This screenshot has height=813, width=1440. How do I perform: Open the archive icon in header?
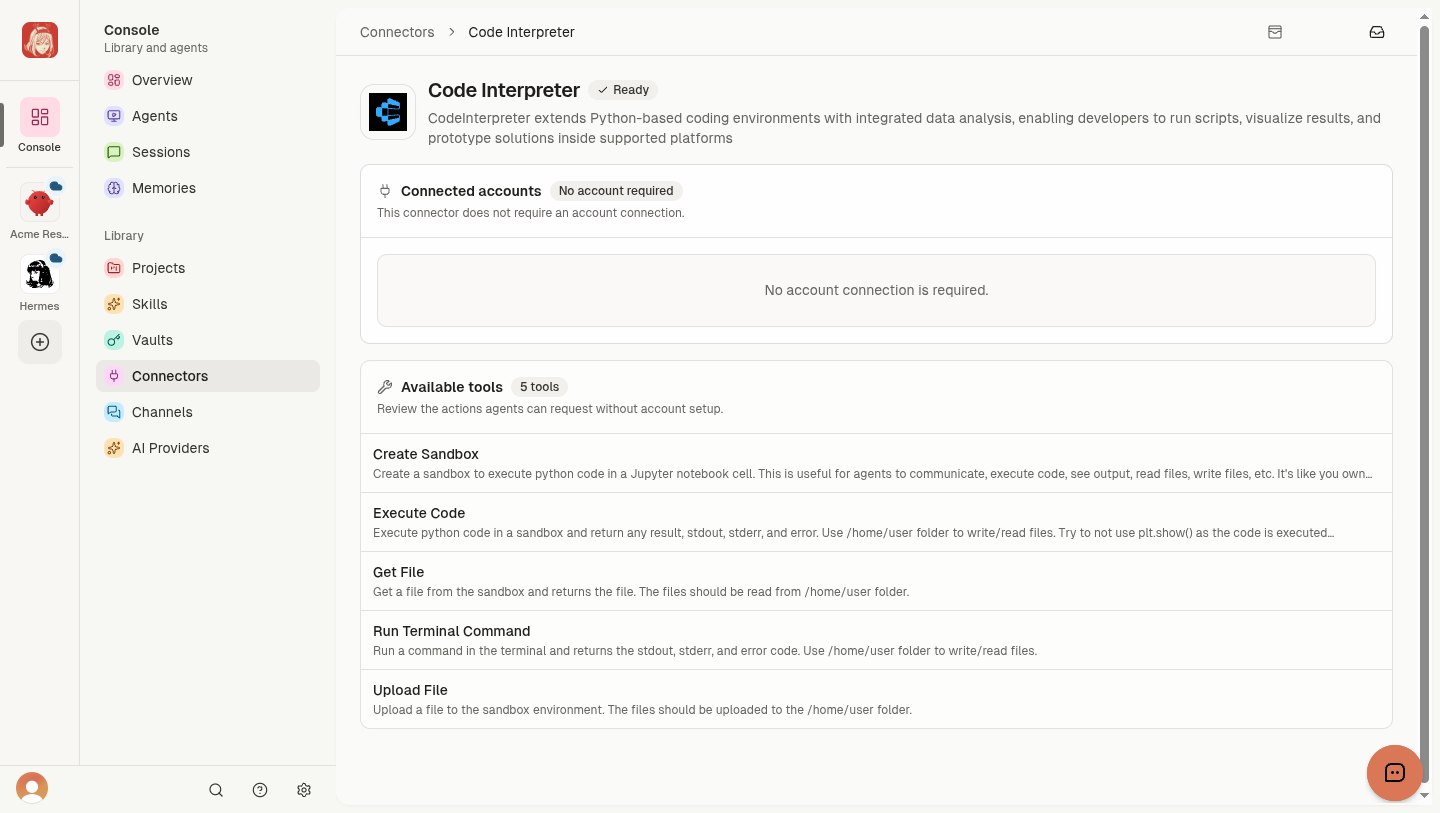1275,32
